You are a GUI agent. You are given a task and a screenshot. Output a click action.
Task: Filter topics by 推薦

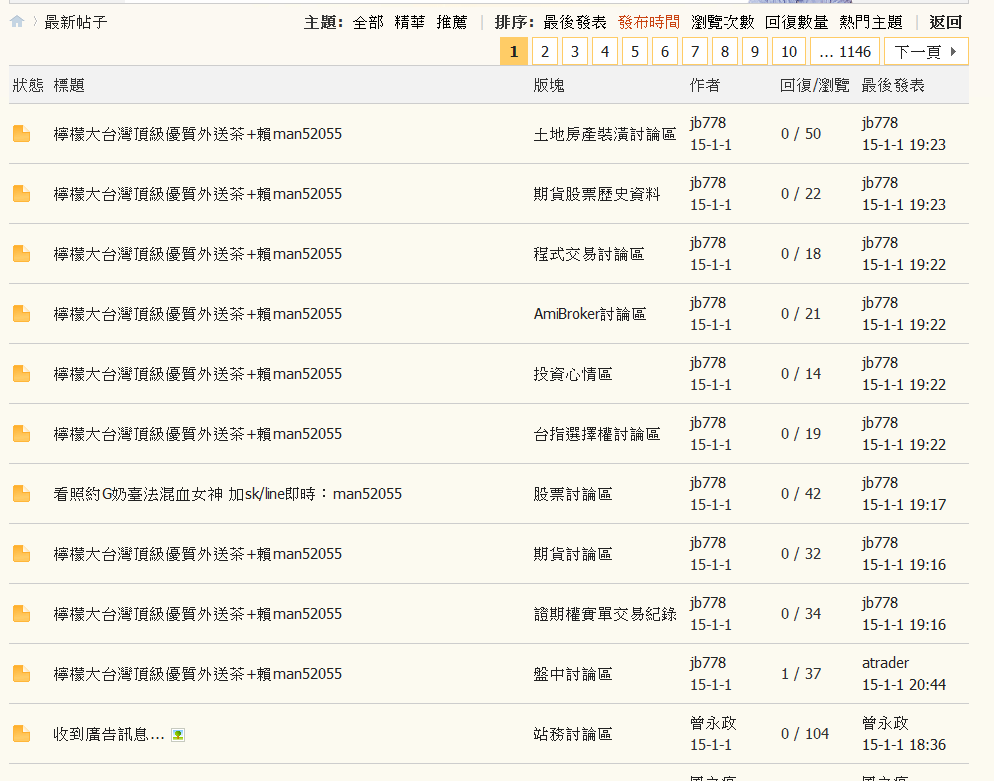pos(451,22)
